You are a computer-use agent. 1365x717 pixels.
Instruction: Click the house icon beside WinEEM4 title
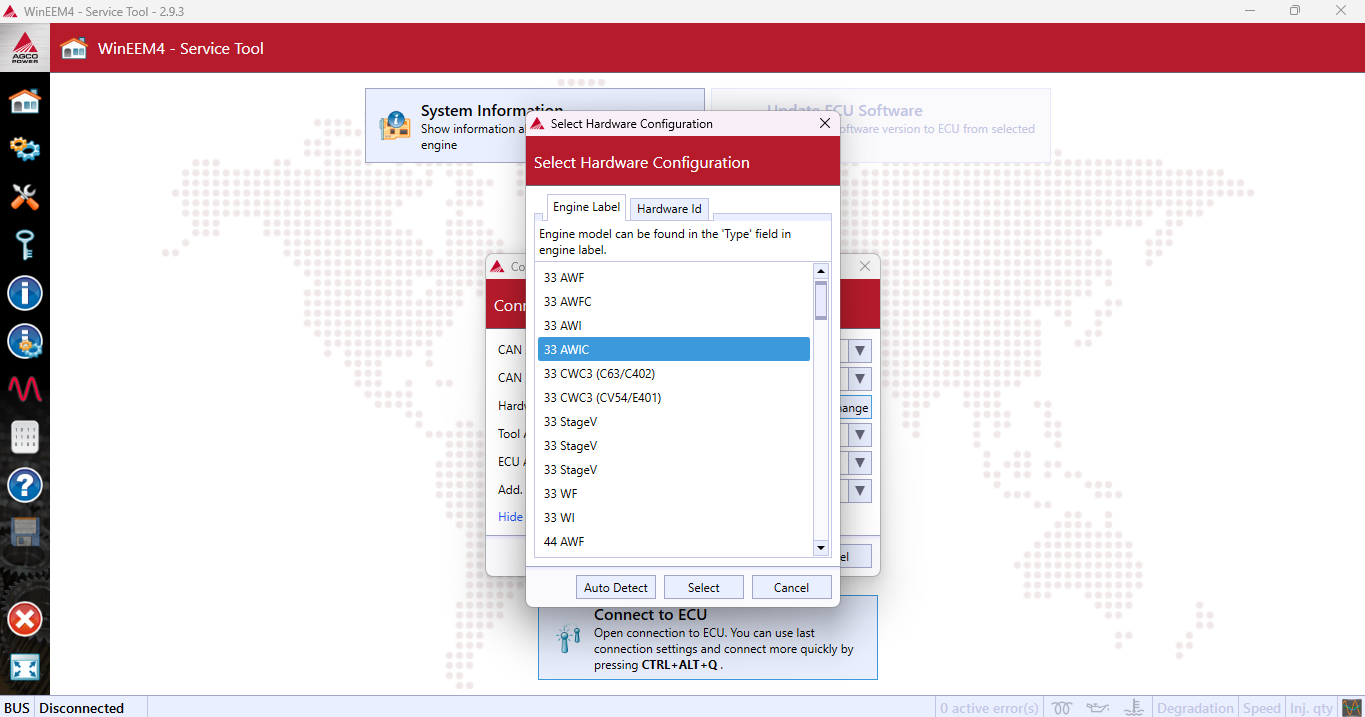pos(74,48)
